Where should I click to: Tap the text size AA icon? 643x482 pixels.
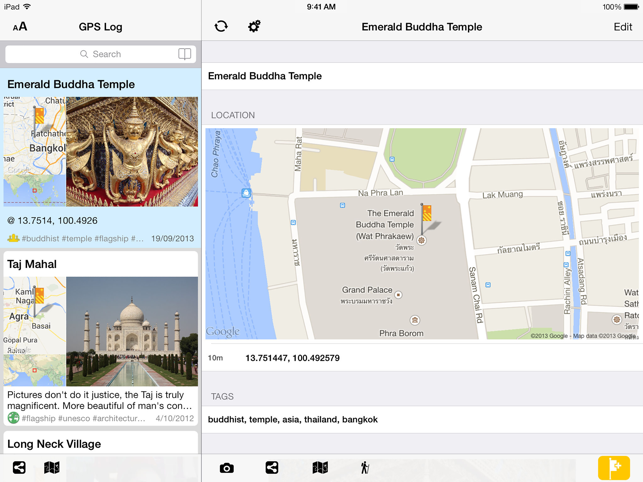point(20,27)
